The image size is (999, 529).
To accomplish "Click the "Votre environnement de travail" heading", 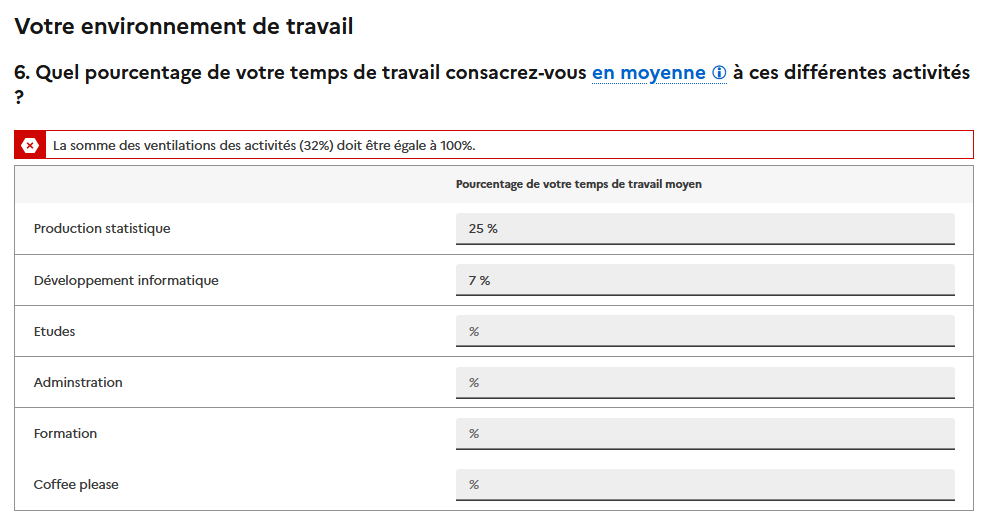I will 184,27.
